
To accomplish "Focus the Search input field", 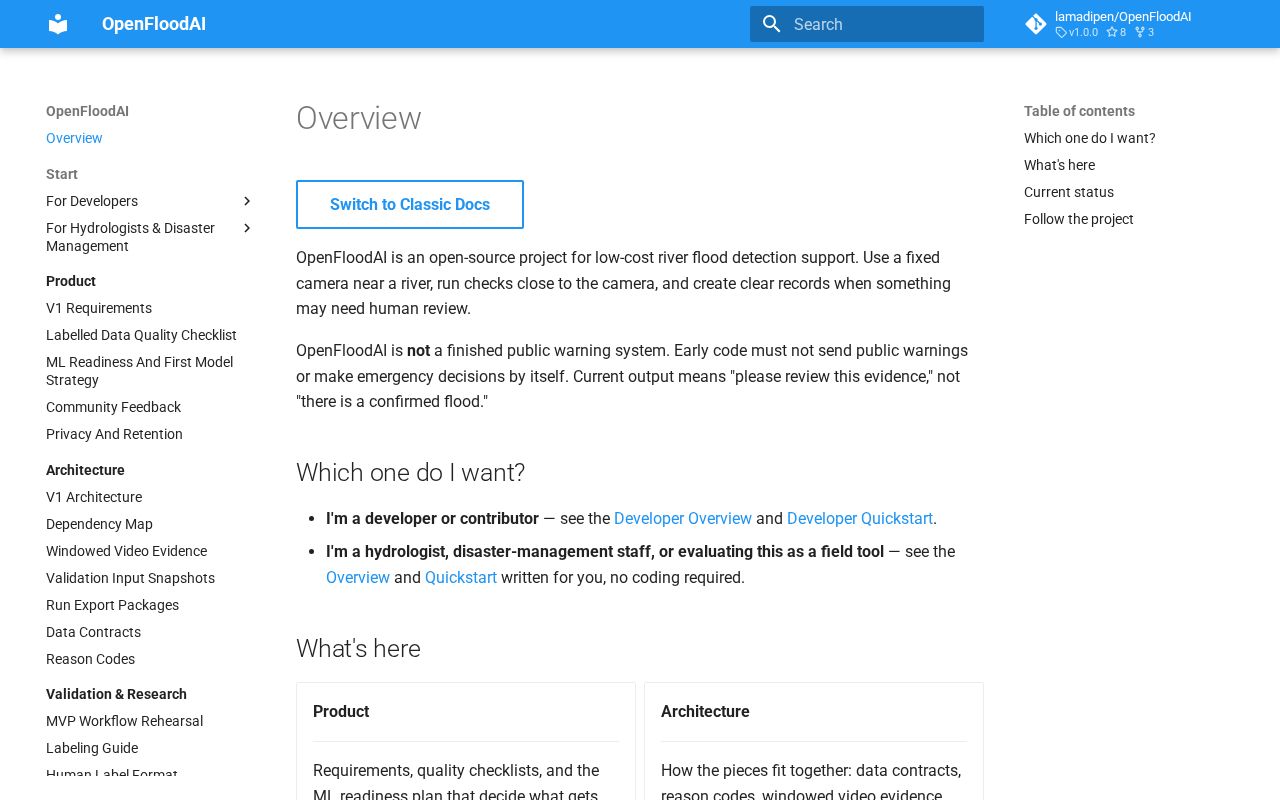I will (x=867, y=24).
